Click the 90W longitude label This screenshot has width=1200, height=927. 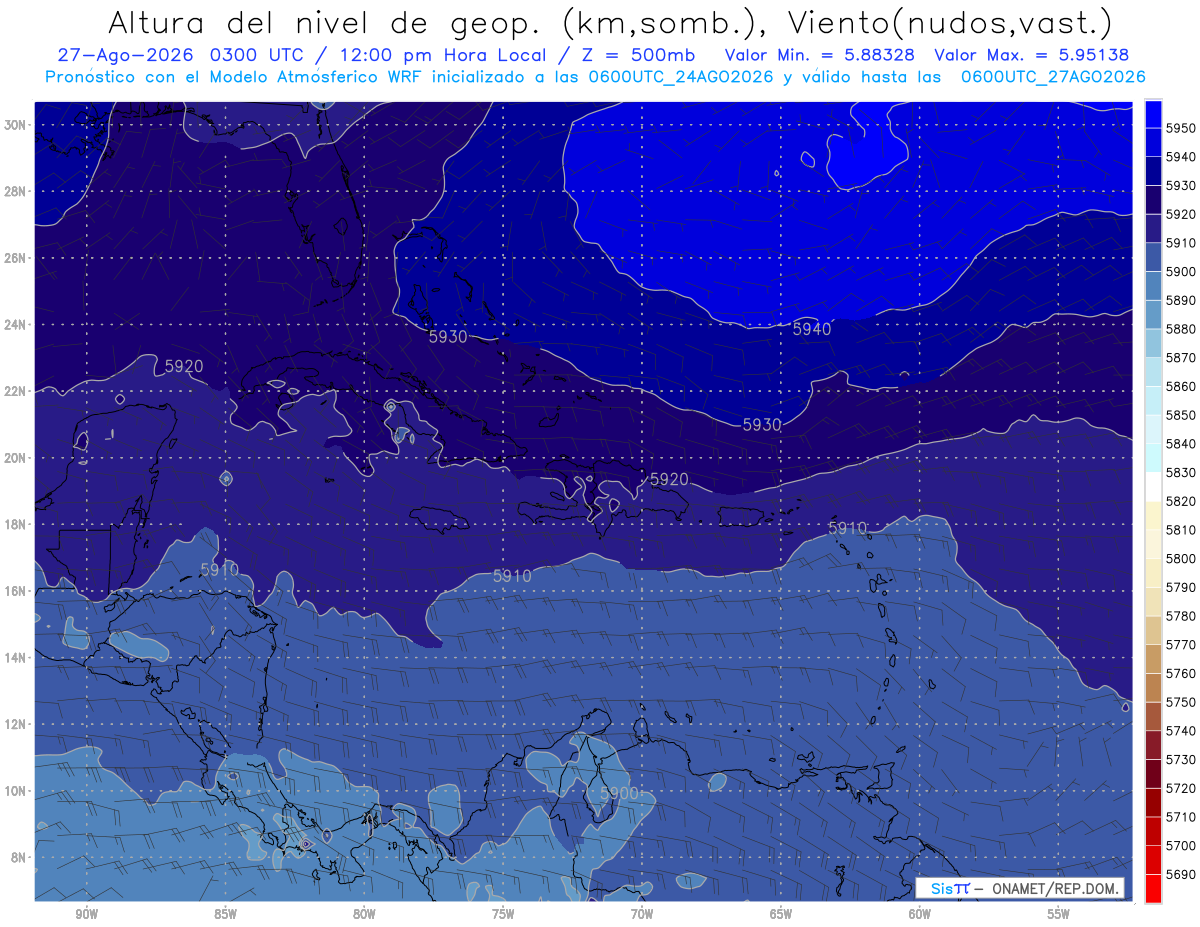tap(86, 914)
